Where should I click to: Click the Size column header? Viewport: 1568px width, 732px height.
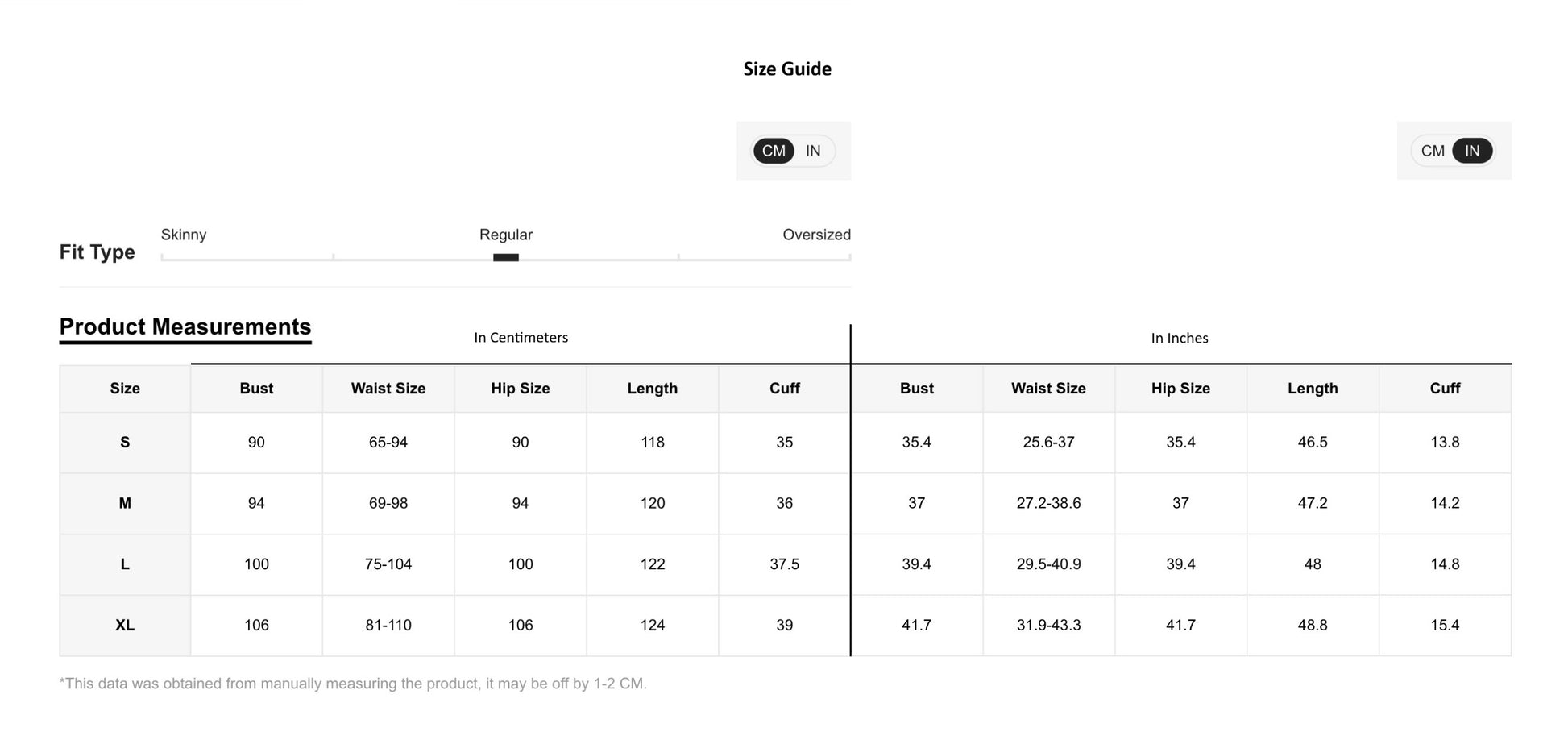click(x=125, y=388)
